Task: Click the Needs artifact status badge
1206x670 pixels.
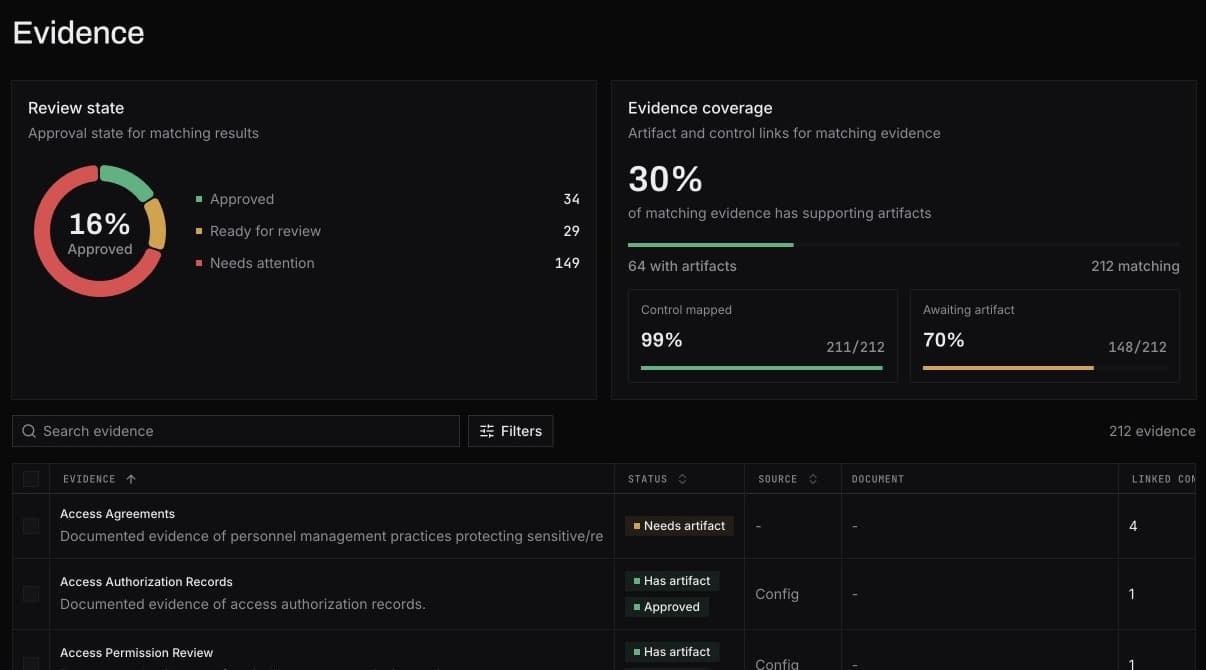Action: click(x=679, y=526)
